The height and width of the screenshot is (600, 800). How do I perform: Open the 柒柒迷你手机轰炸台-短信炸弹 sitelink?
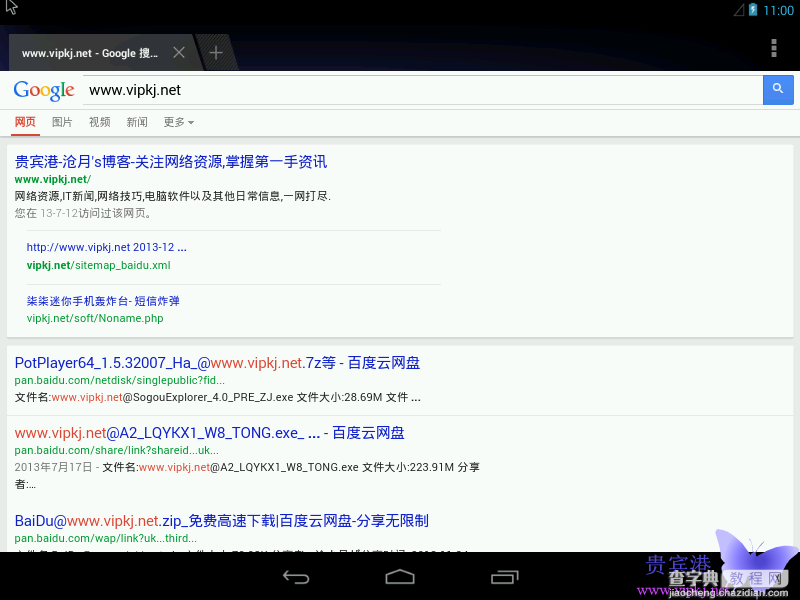[x=103, y=301]
